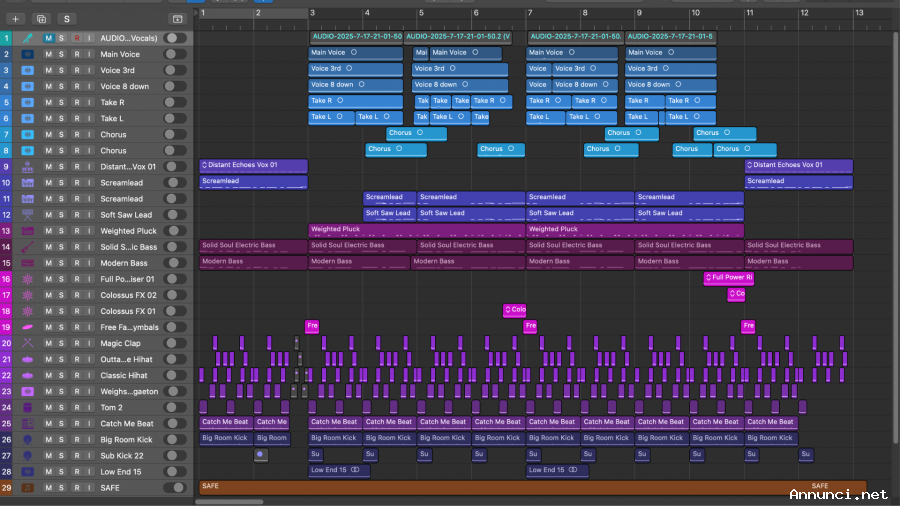The height and width of the screenshot is (506, 900).
Task: Add a new track with the plus button
Action: [x=14, y=19]
